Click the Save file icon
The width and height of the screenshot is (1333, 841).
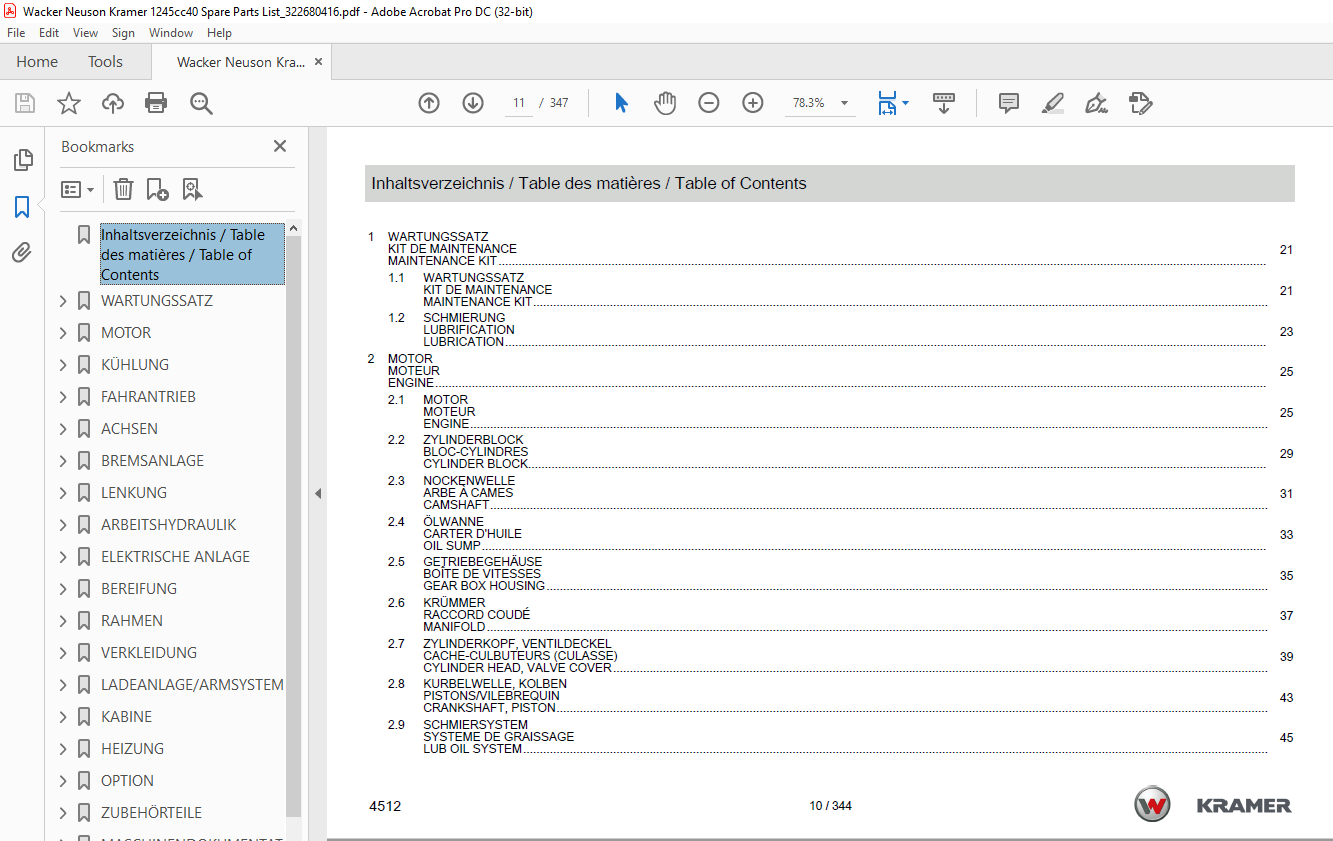point(24,103)
